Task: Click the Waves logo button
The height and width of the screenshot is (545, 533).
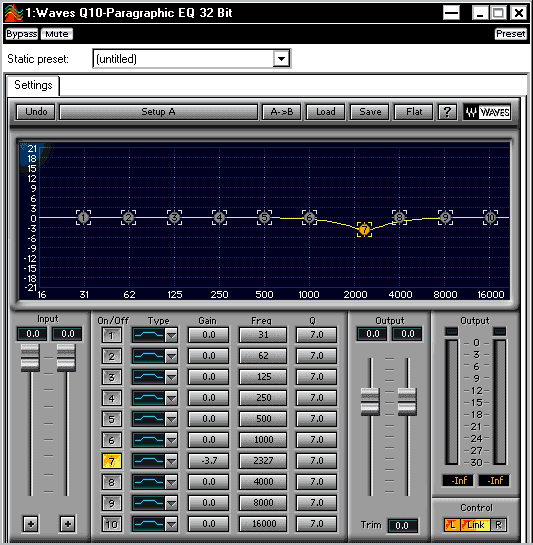Action: 487,112
